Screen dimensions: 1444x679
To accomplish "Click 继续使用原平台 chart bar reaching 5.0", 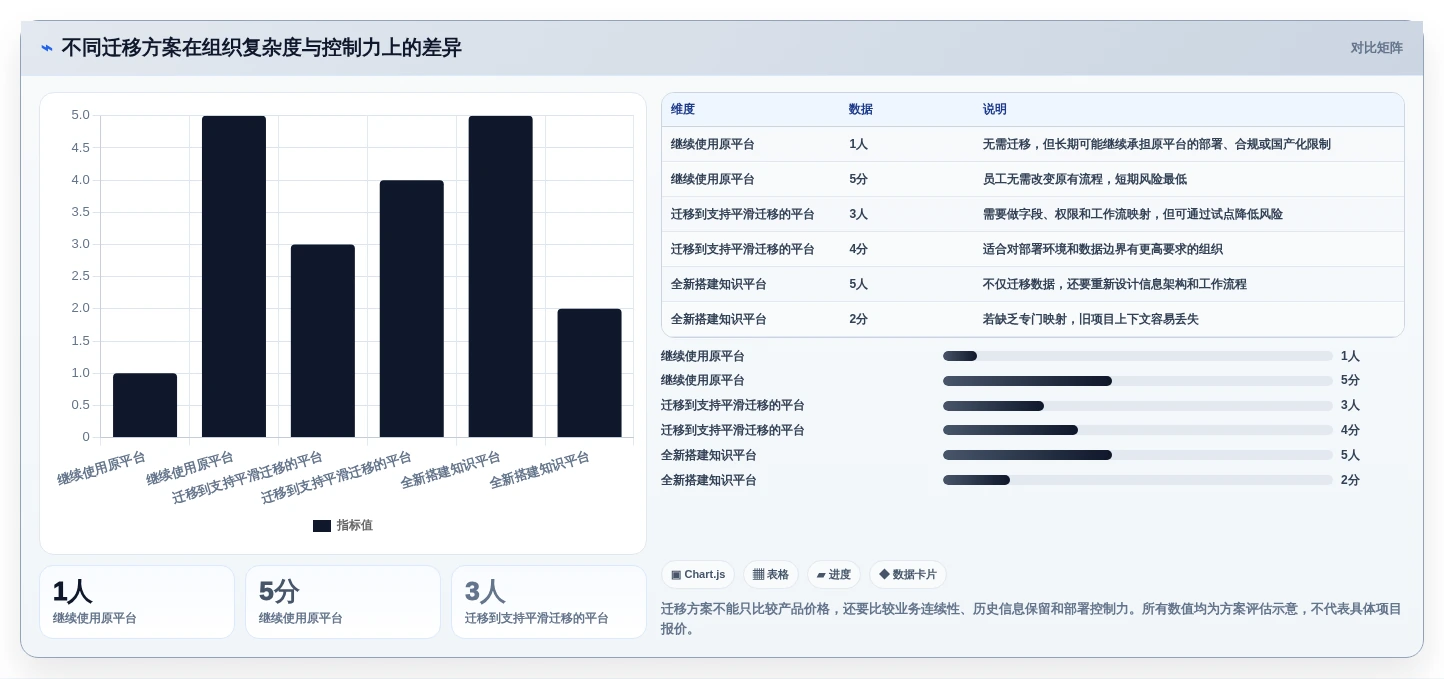I will pos(234,276).
